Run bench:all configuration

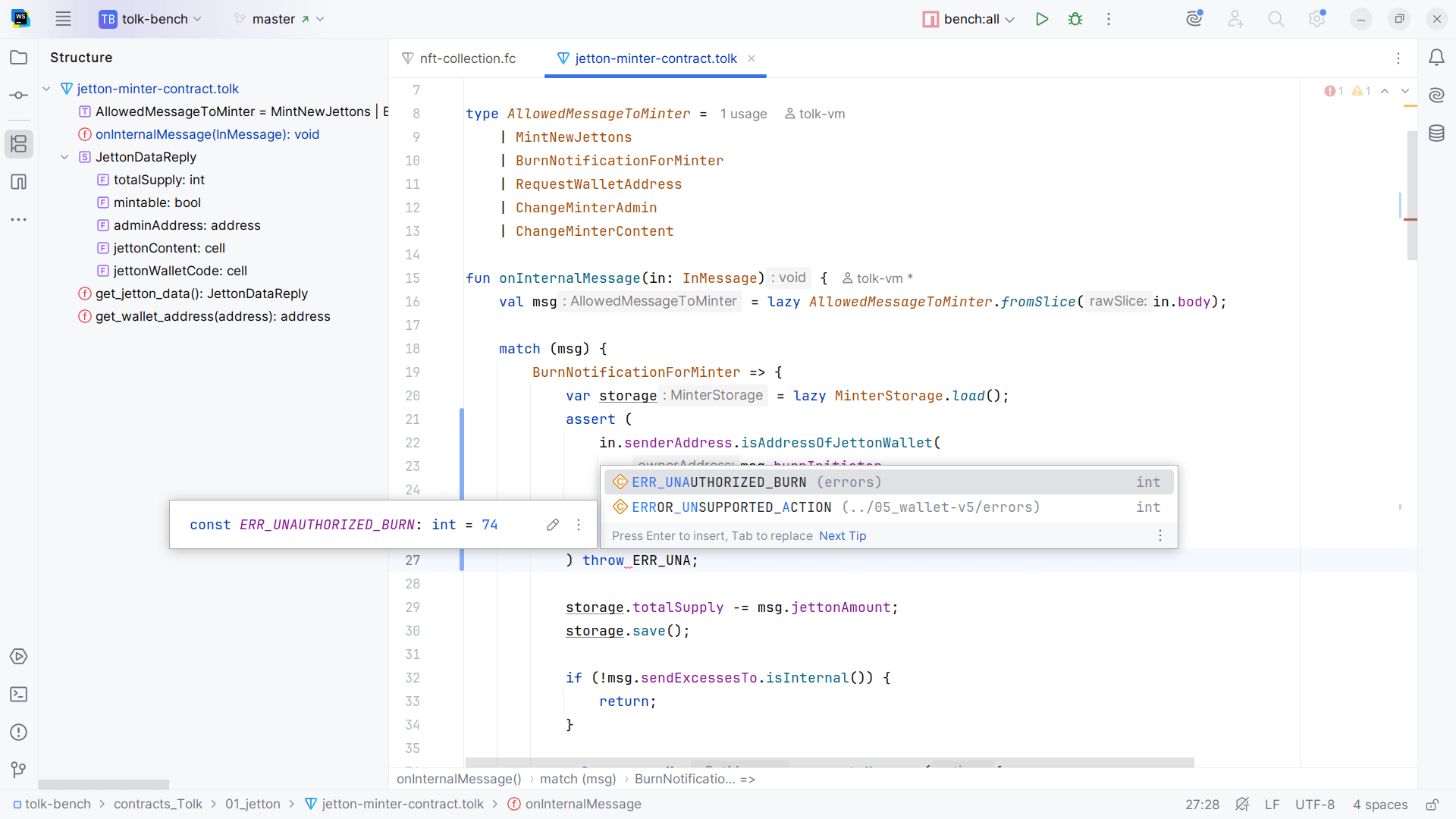tap(1042, 19)
